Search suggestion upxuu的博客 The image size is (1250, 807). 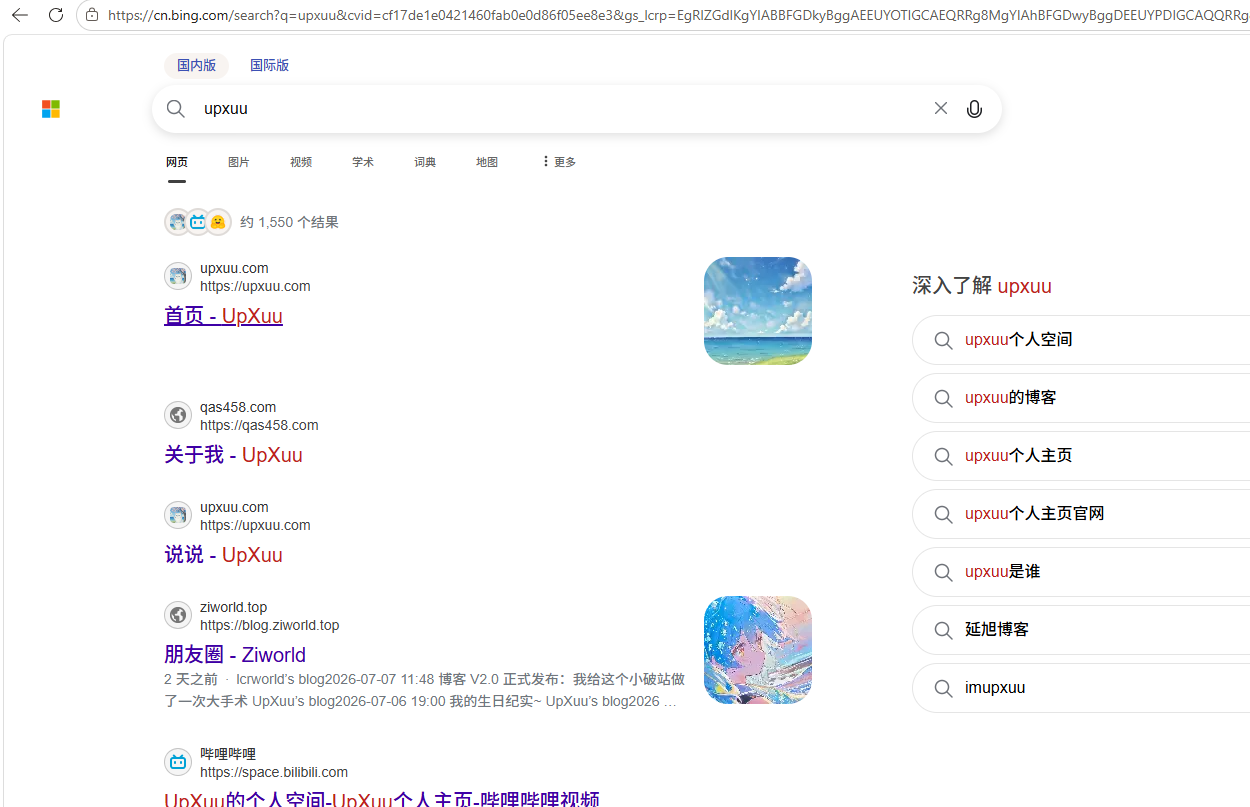point(1082,398)
